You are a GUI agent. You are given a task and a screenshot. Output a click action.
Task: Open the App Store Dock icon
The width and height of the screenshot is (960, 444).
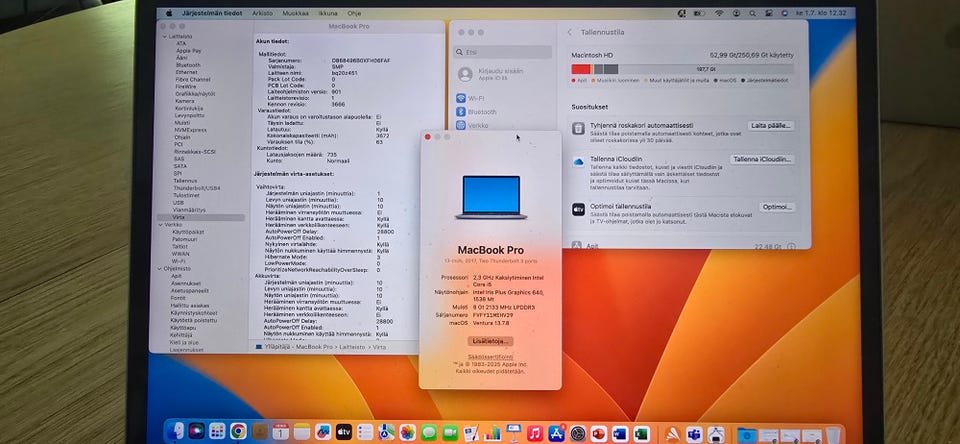click(557, 433)
